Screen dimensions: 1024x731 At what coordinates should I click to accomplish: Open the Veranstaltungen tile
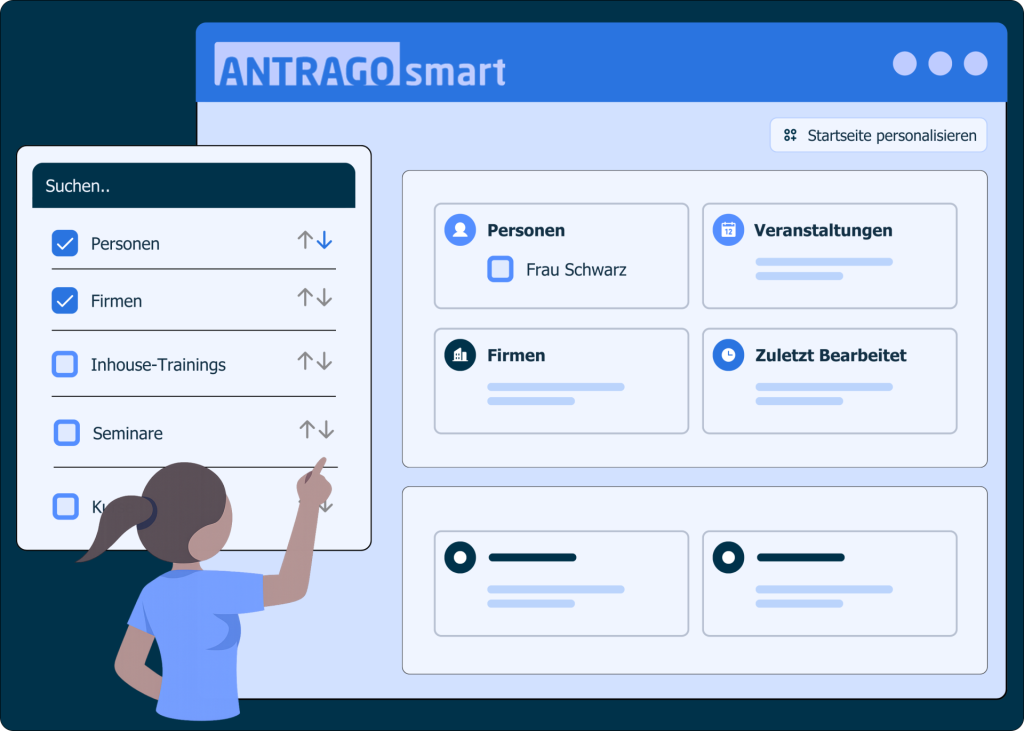coord(829,256)
